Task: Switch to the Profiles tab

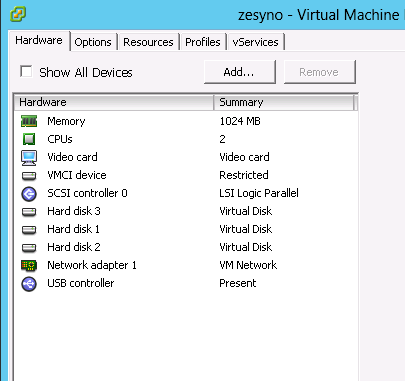Action: tap(203, 42)
